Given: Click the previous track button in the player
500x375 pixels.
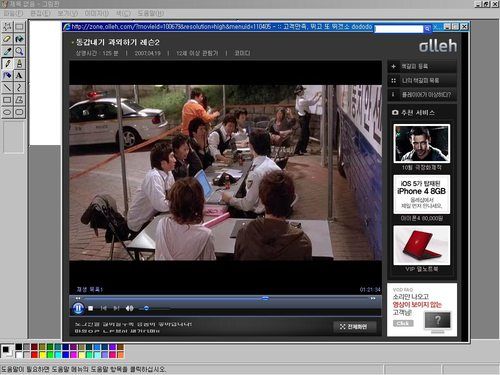Looking at the screenshot, I should click(x=104, y=308).
